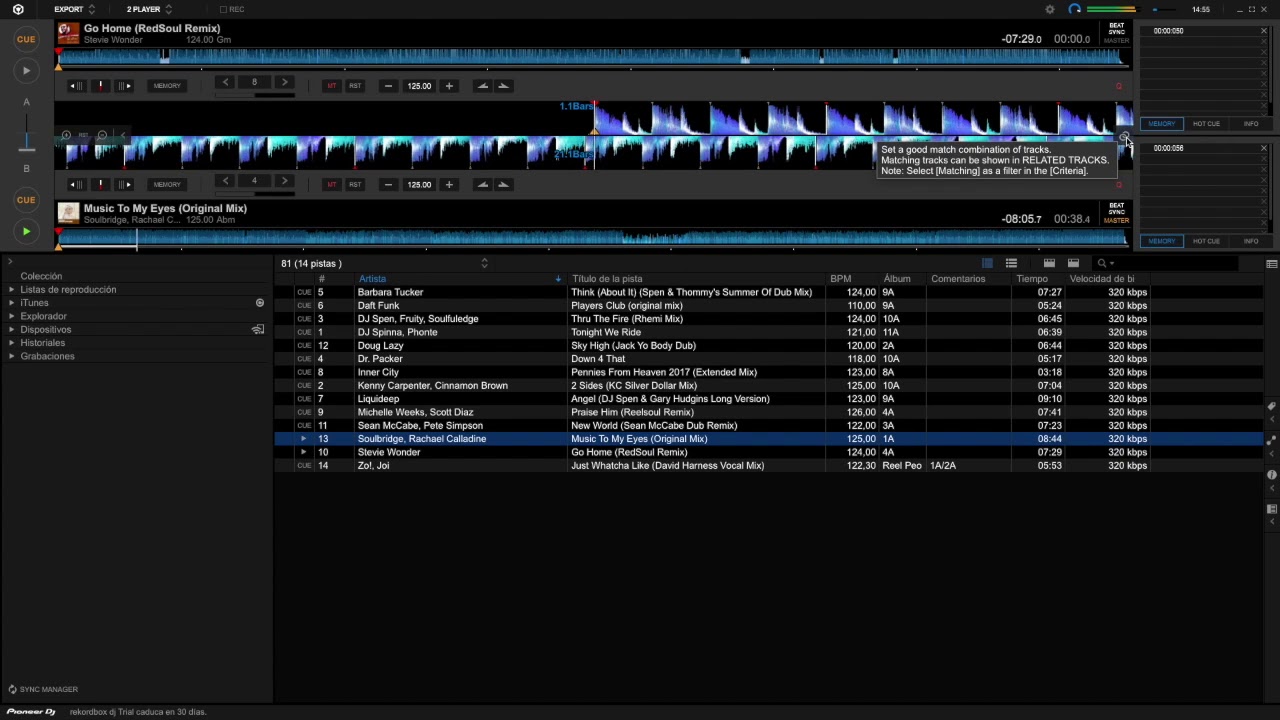Raise deck A tempo with plus button
Screen dimensions: 1280x720
click(x=449, y=86)
